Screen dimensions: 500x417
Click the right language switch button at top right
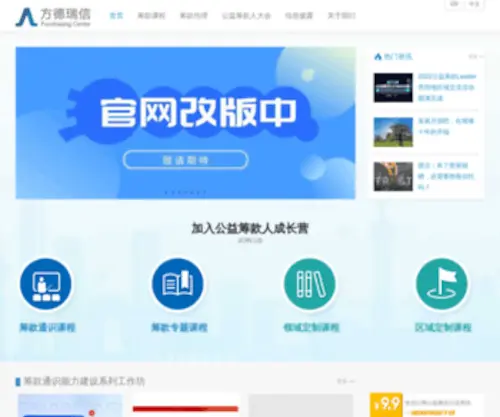pos(474,4)
